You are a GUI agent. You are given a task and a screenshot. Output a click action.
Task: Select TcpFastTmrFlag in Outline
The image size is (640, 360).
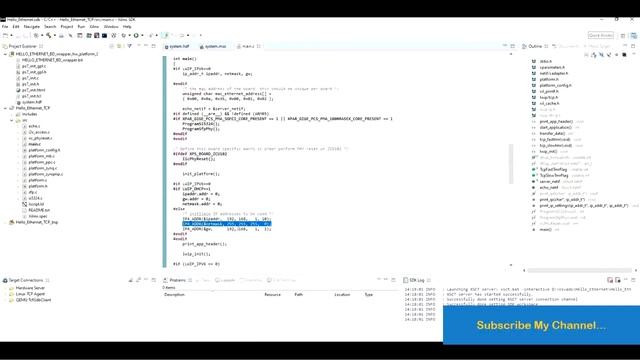[x=553, y=169]
